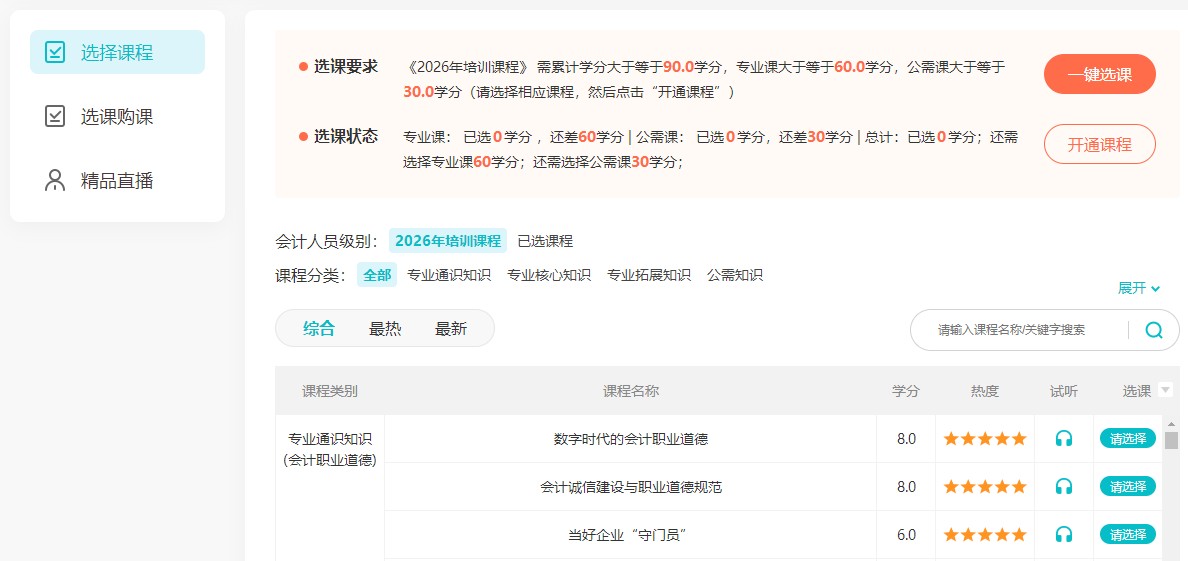Open 选择课程 in the left sidebar
Viewport: 1188px width, 561px height.
pos(117,52)
